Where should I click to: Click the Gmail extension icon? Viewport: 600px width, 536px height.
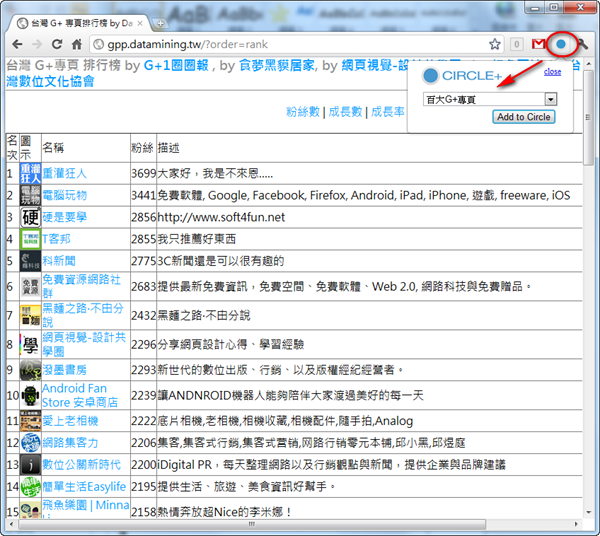pyautogui.click(x=539, y=45)
